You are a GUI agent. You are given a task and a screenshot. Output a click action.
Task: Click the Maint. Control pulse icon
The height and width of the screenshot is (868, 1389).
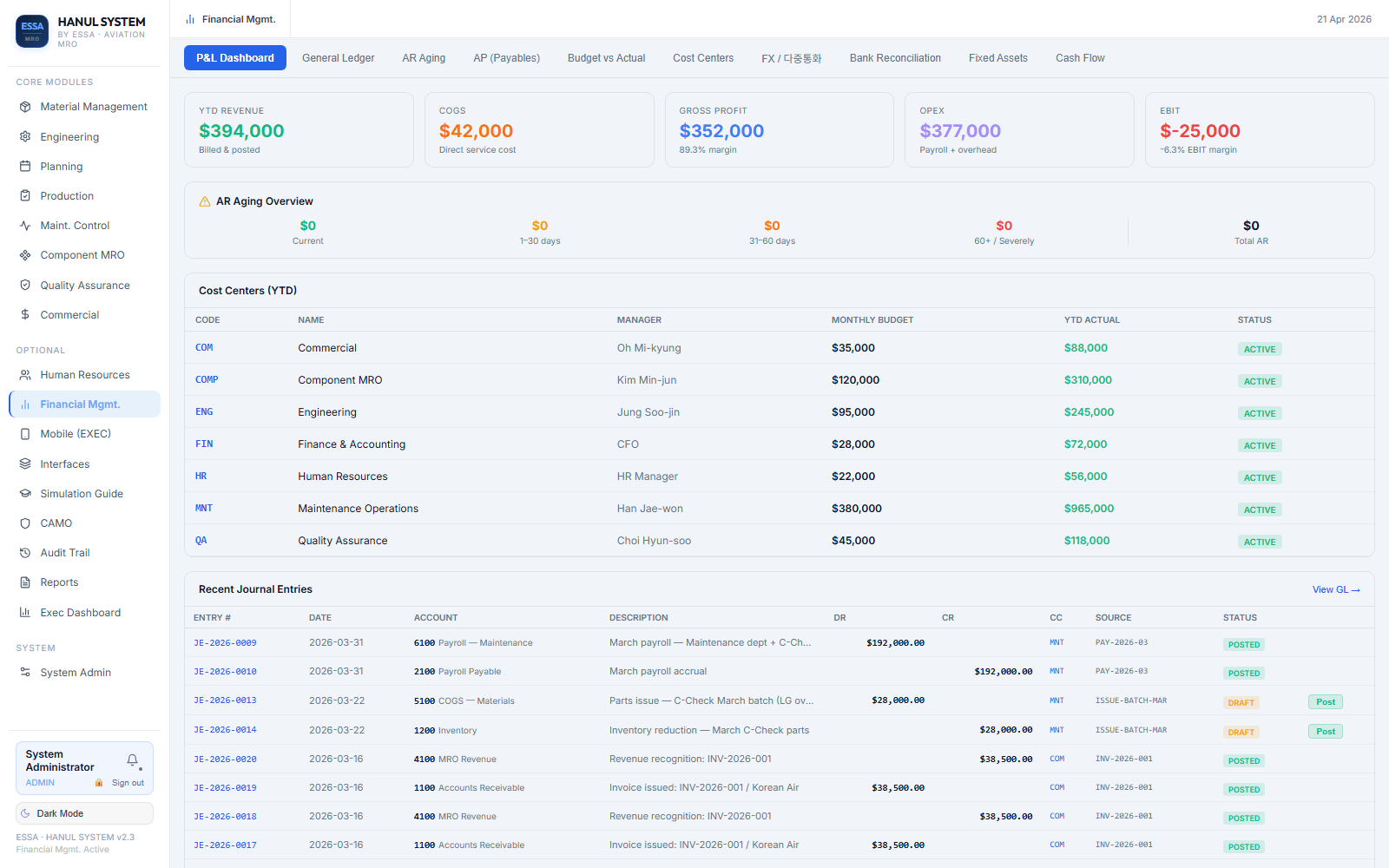25,226
